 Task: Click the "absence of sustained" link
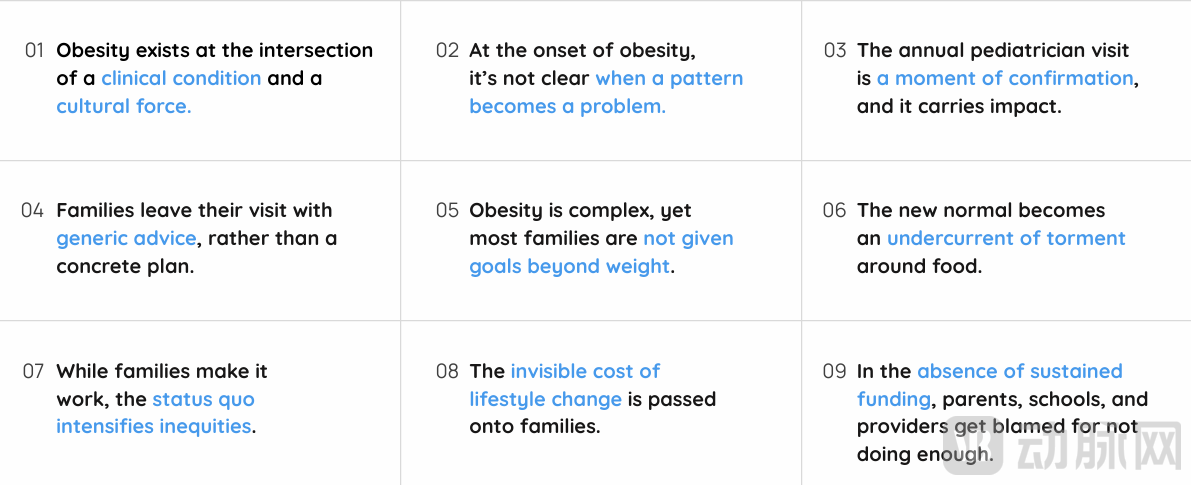click(x=1019, y=371)
